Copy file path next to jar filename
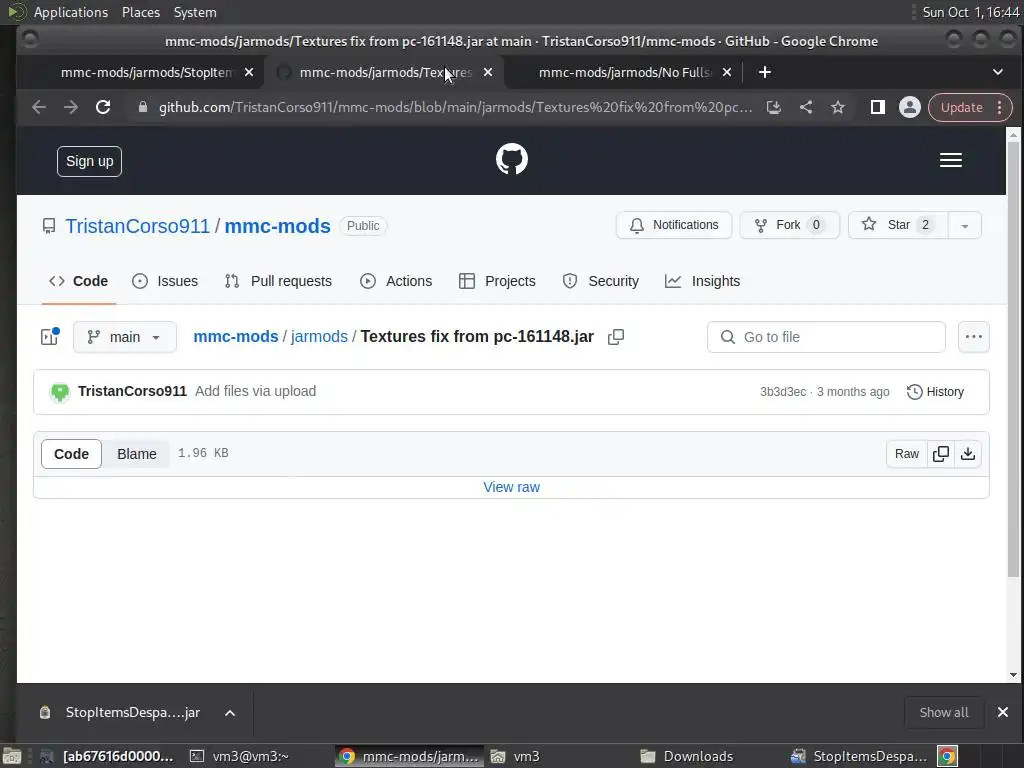This screenshot has height=768, width=1024. [616, 337]
